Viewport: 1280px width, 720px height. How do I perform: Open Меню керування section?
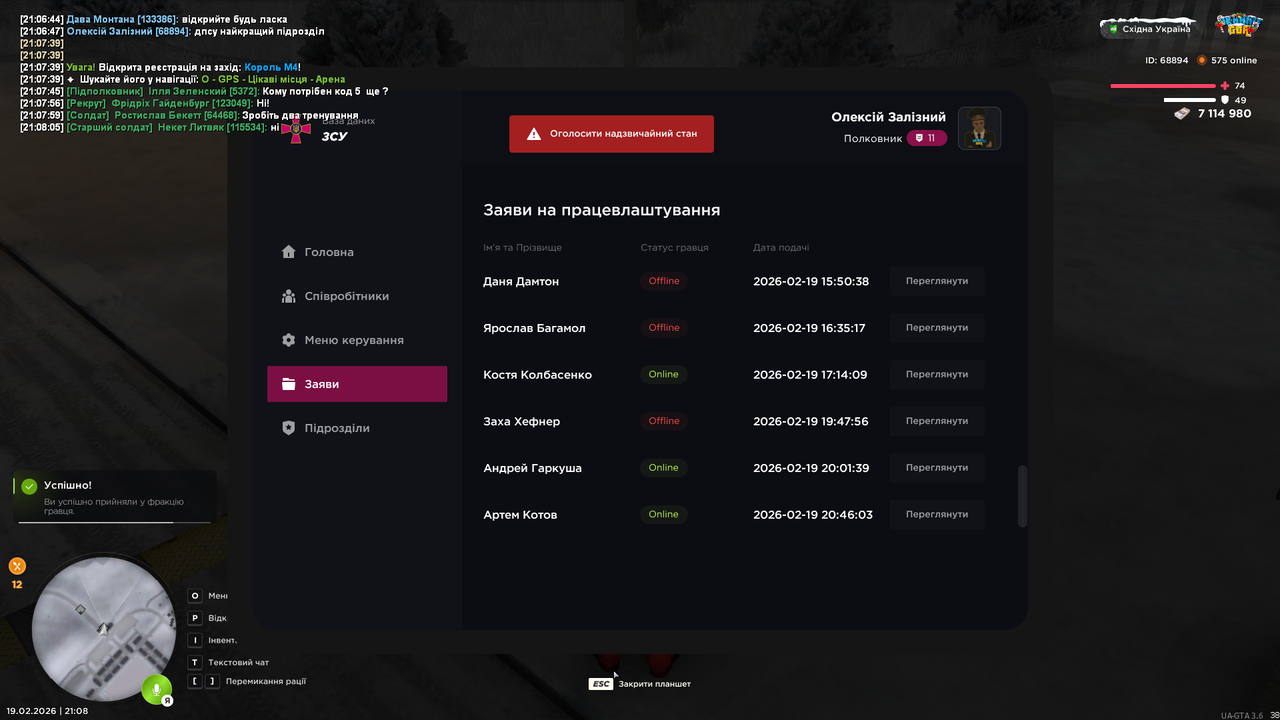[x=357, y=340]
